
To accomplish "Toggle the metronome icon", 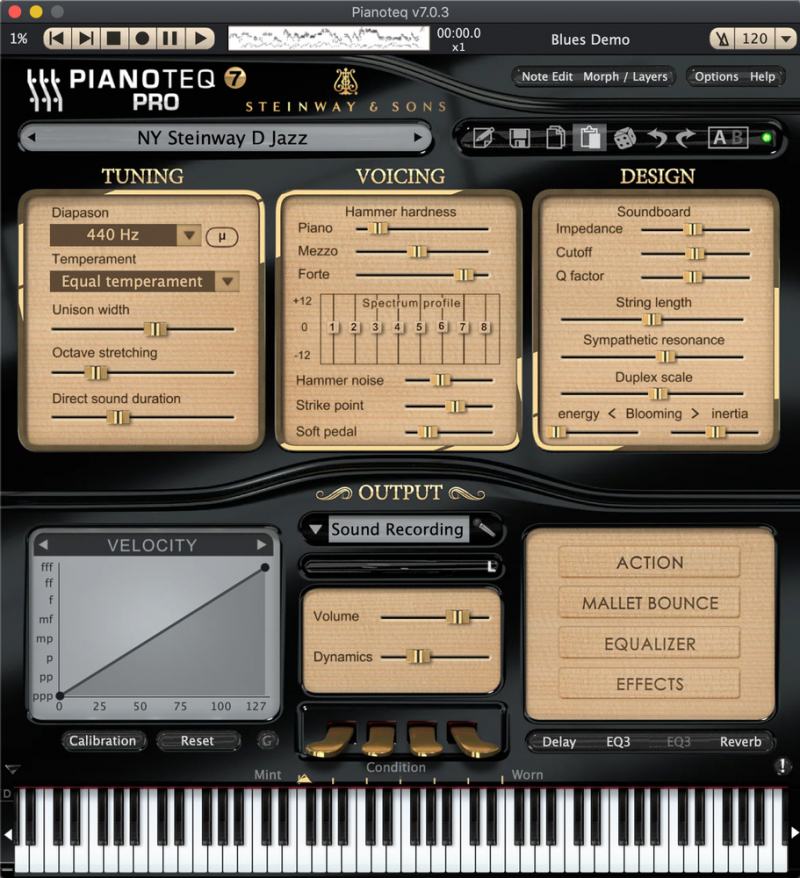I will click(723, 39).
